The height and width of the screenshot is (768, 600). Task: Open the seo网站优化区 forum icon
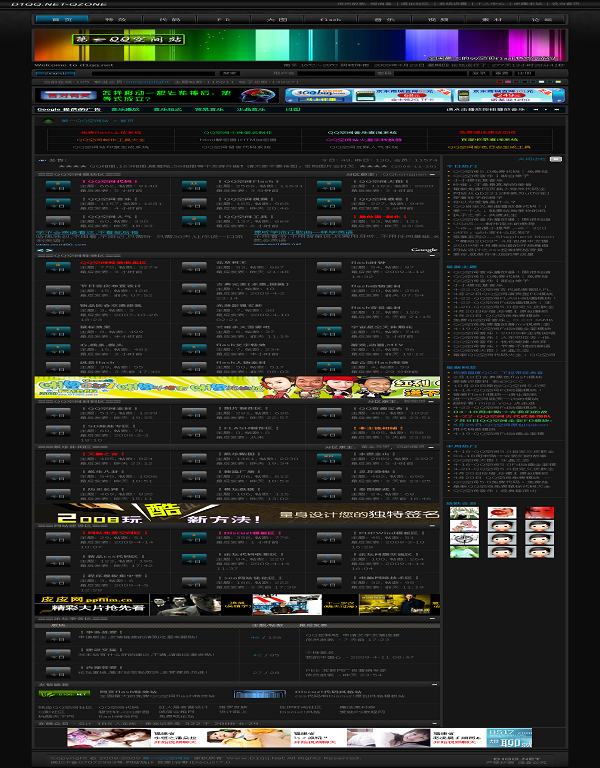(x=193, y=583)
